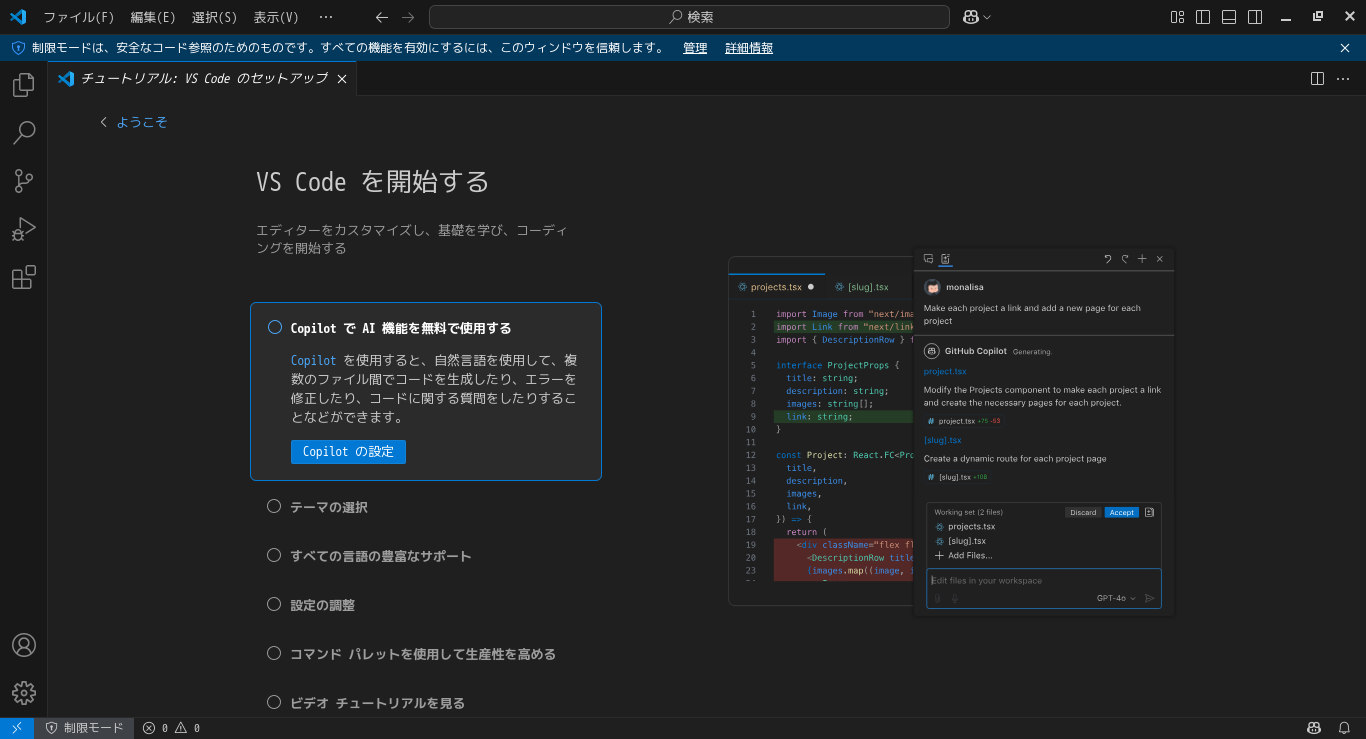Click the VS Code logo in the title bar

point(18,17)
